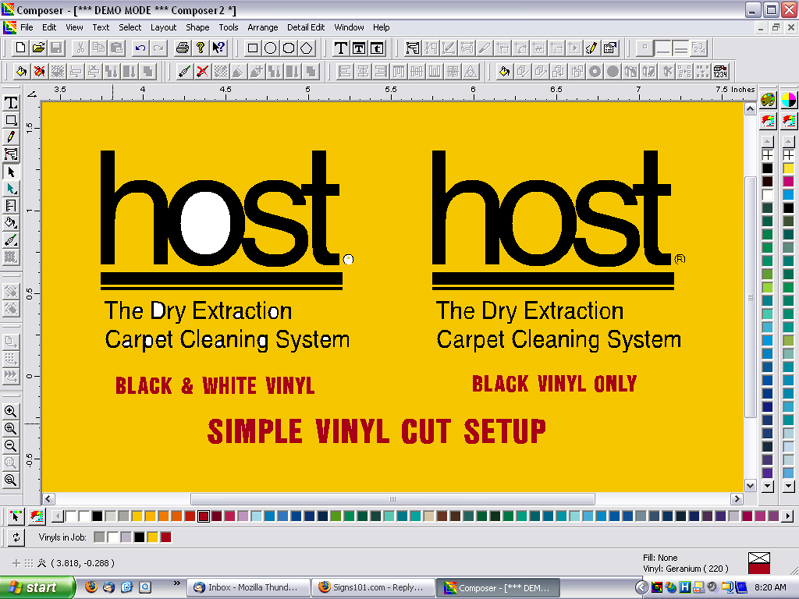Click the remove fill red X icon
799x599 pixels.
tap(39, 71)
